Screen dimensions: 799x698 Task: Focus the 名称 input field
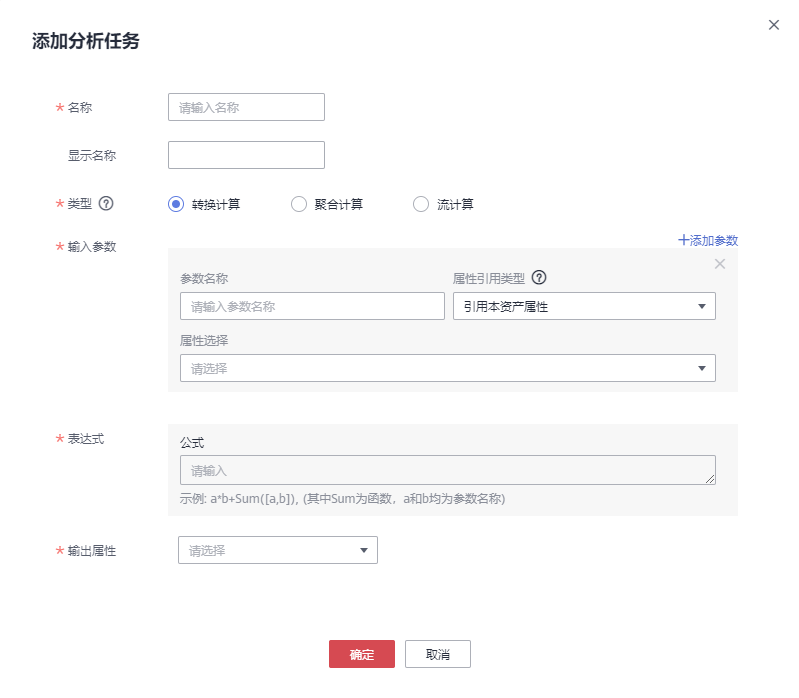point(246,107)
